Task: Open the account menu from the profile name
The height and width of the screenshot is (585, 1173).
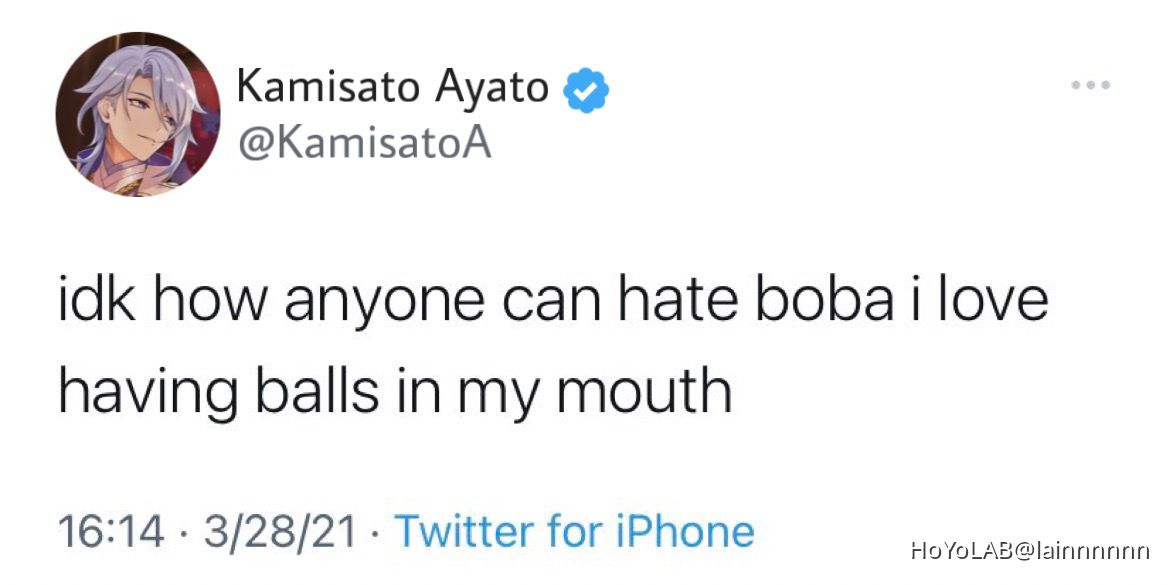Action: [393, 86]
